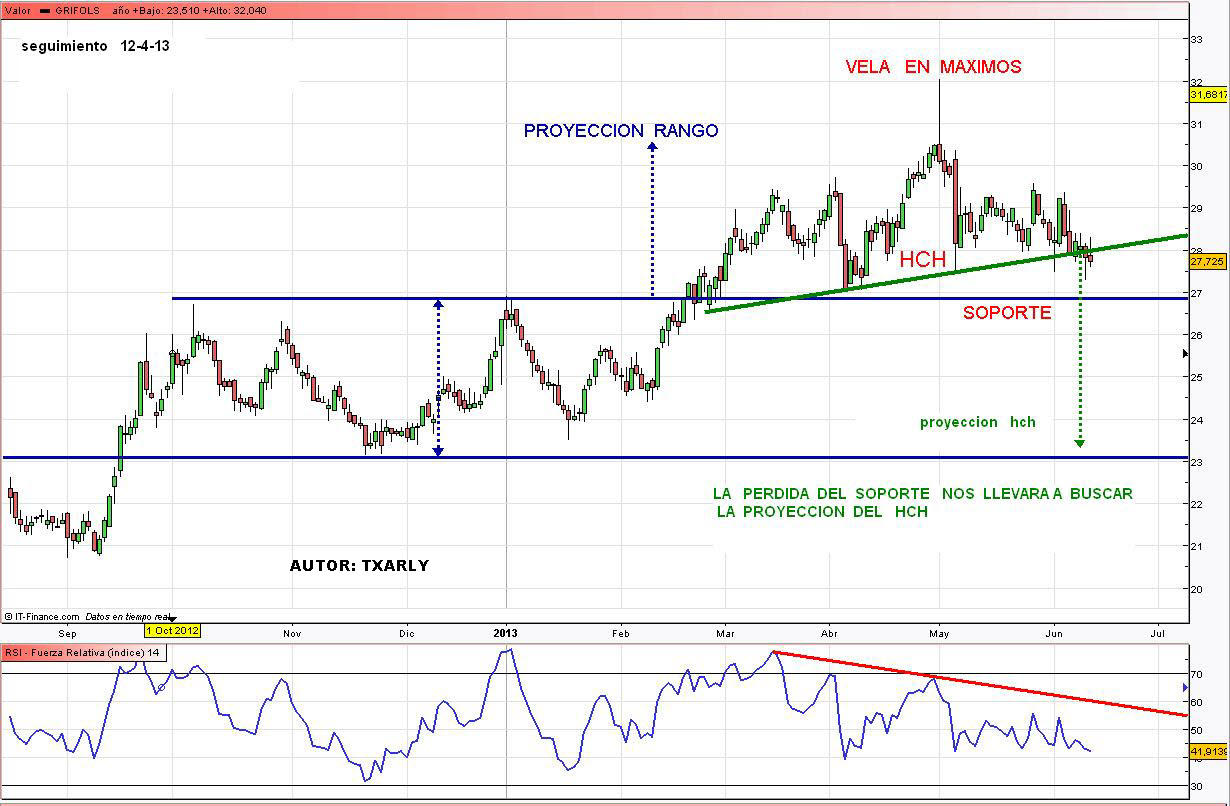Click the yellow 31,6817 price label
The width and height of the screenshot is (1230, 806).
click(x=1208, y=94)
